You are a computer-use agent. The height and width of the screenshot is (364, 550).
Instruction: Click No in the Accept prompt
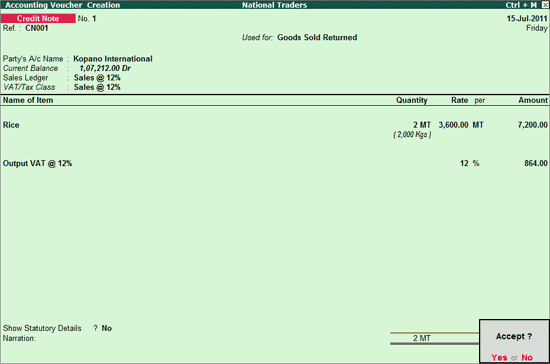527,357
